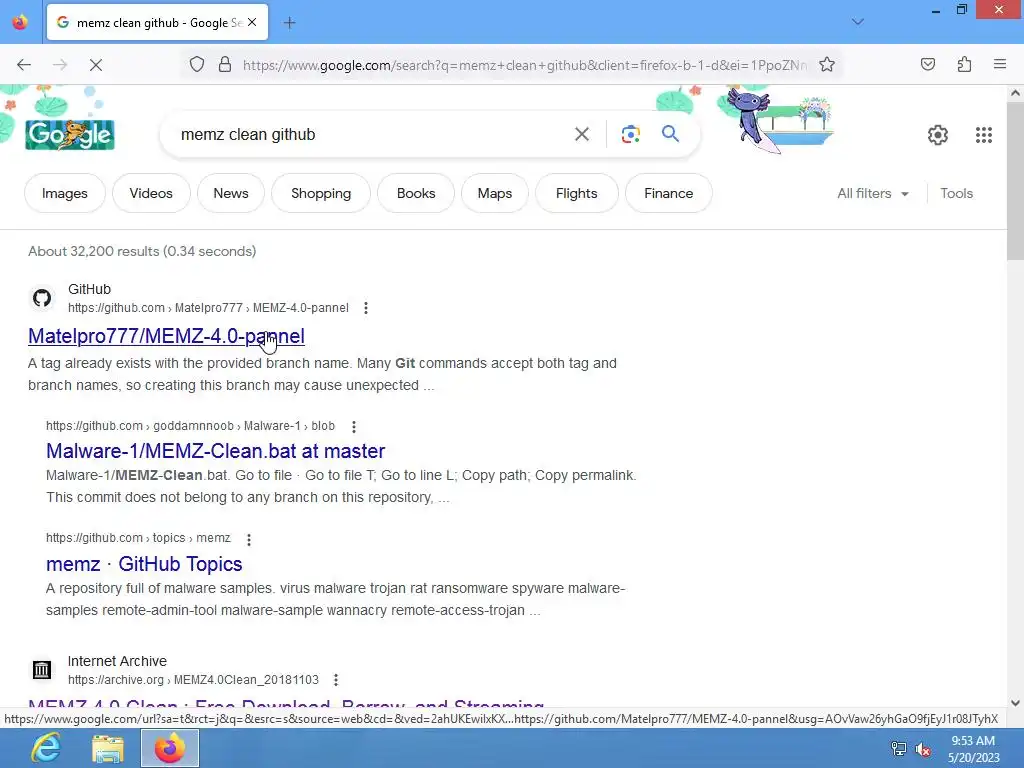The width and height of the screenshot is (1024, 768).
Task: Open tracking protection shield icon
Action: [x=197, y=65]
